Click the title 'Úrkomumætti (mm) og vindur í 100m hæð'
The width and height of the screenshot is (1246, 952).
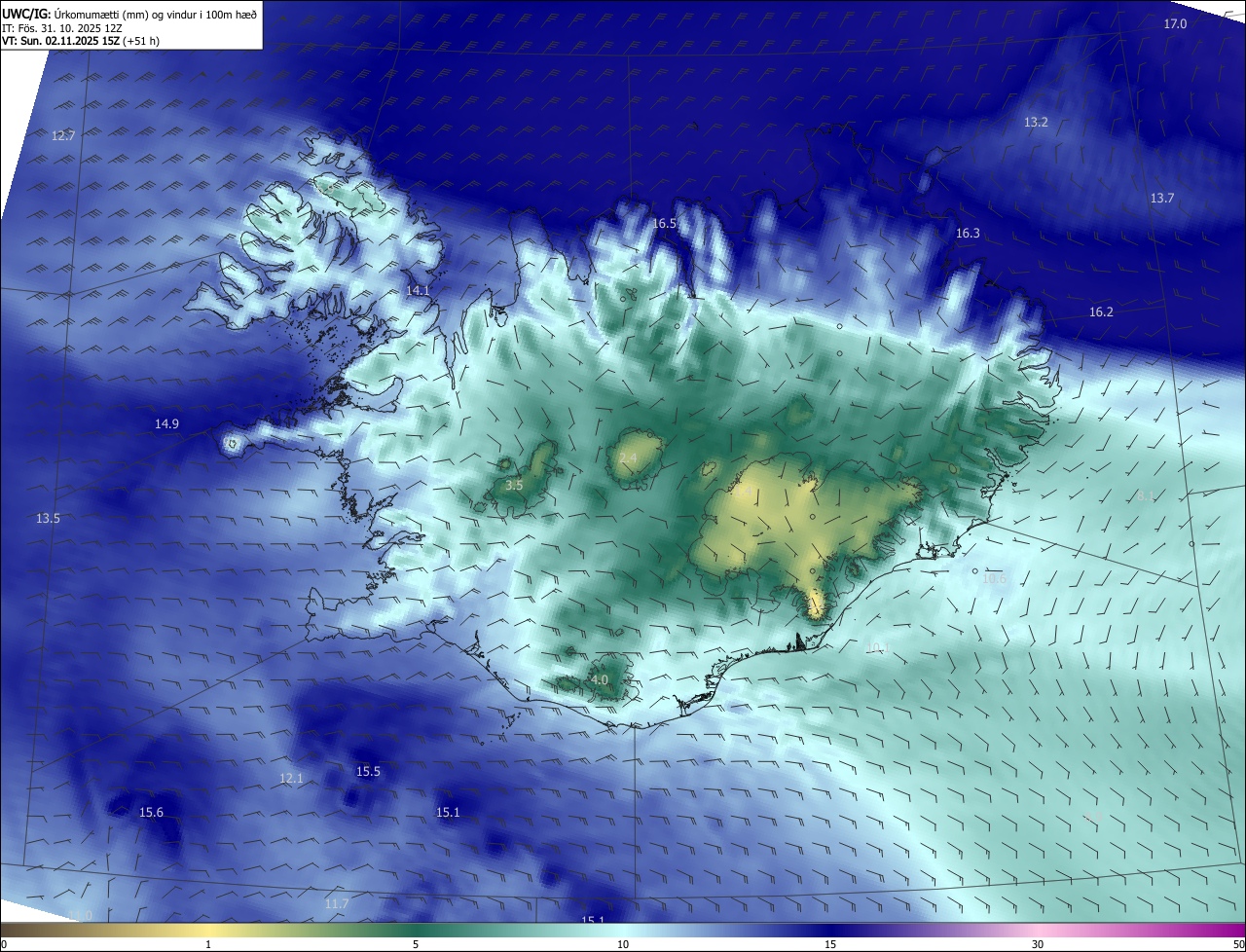157,14
